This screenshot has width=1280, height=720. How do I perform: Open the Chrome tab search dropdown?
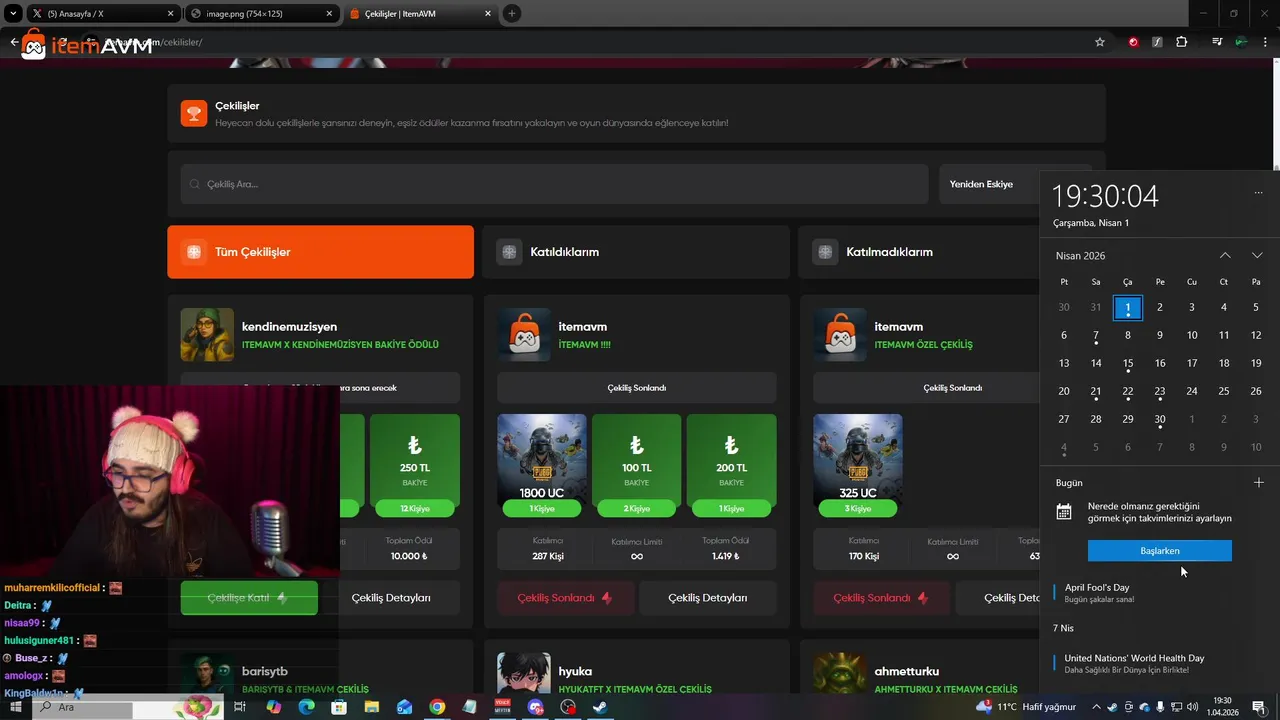[x=14, y=13]
